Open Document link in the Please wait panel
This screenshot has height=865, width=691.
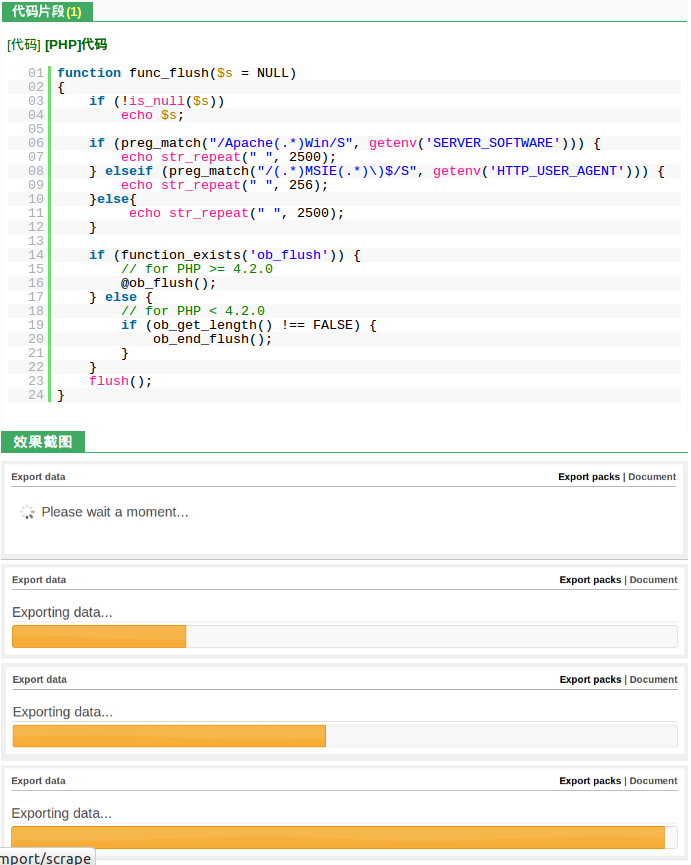[x=652, y=477]
